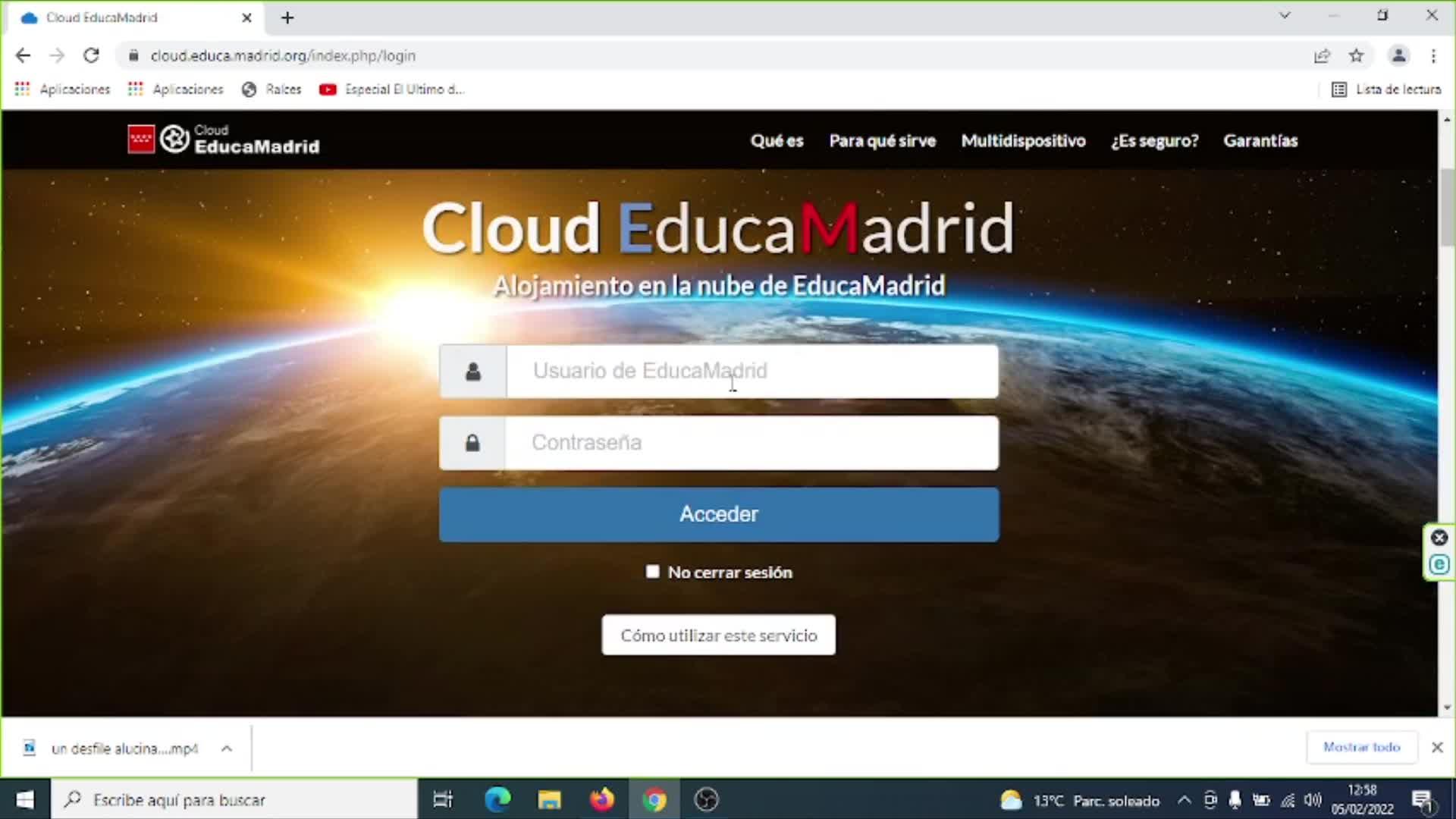Viewport: 1456px width, 819px height.
Task: Click the microphone tray icon
Action: 1235,800
